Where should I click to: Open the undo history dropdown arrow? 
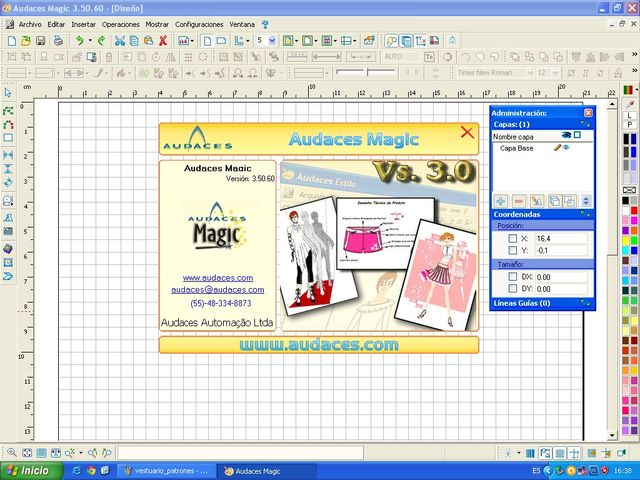click(x=90, y=40)
